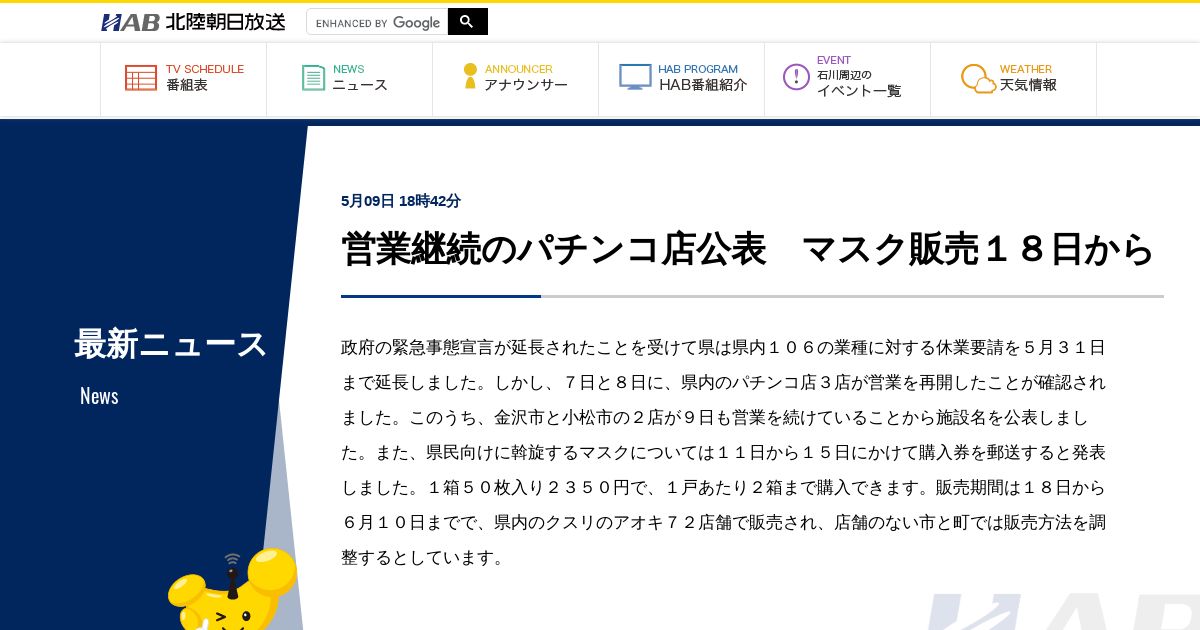Click the 最新ニュース sidebar heading

click(170, 344)
